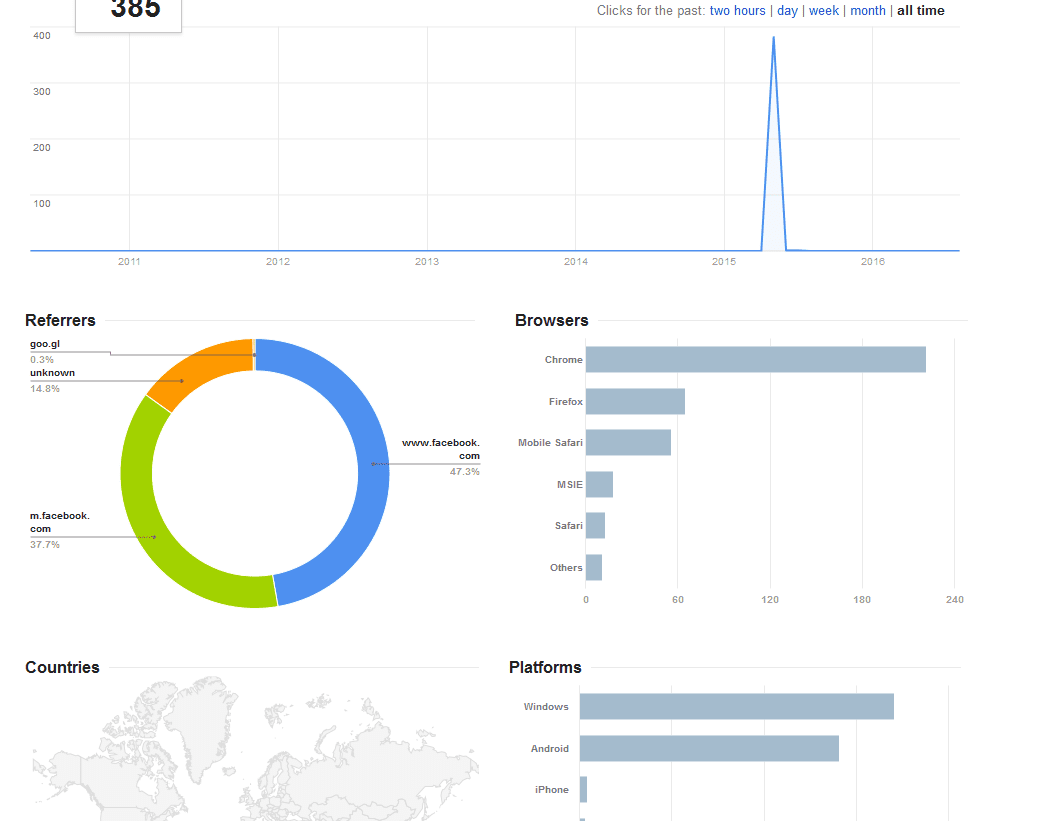Show clicks for the past week
The width and height of the screenshot is (1037, 821).
tap(823, 11)
